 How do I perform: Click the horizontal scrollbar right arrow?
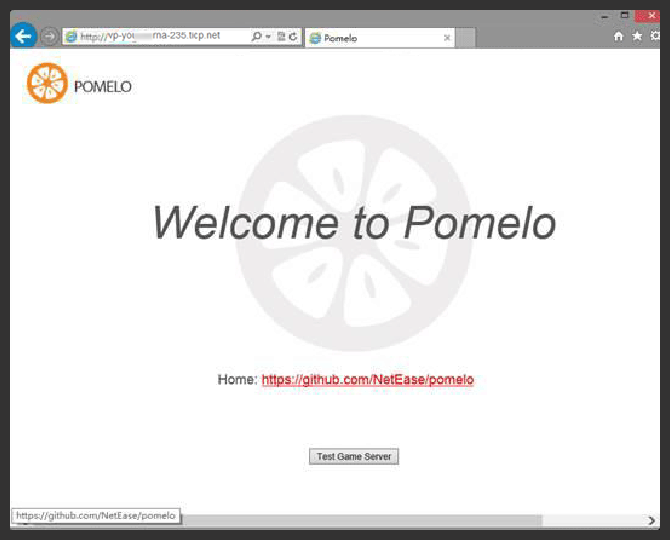(652, 520)
